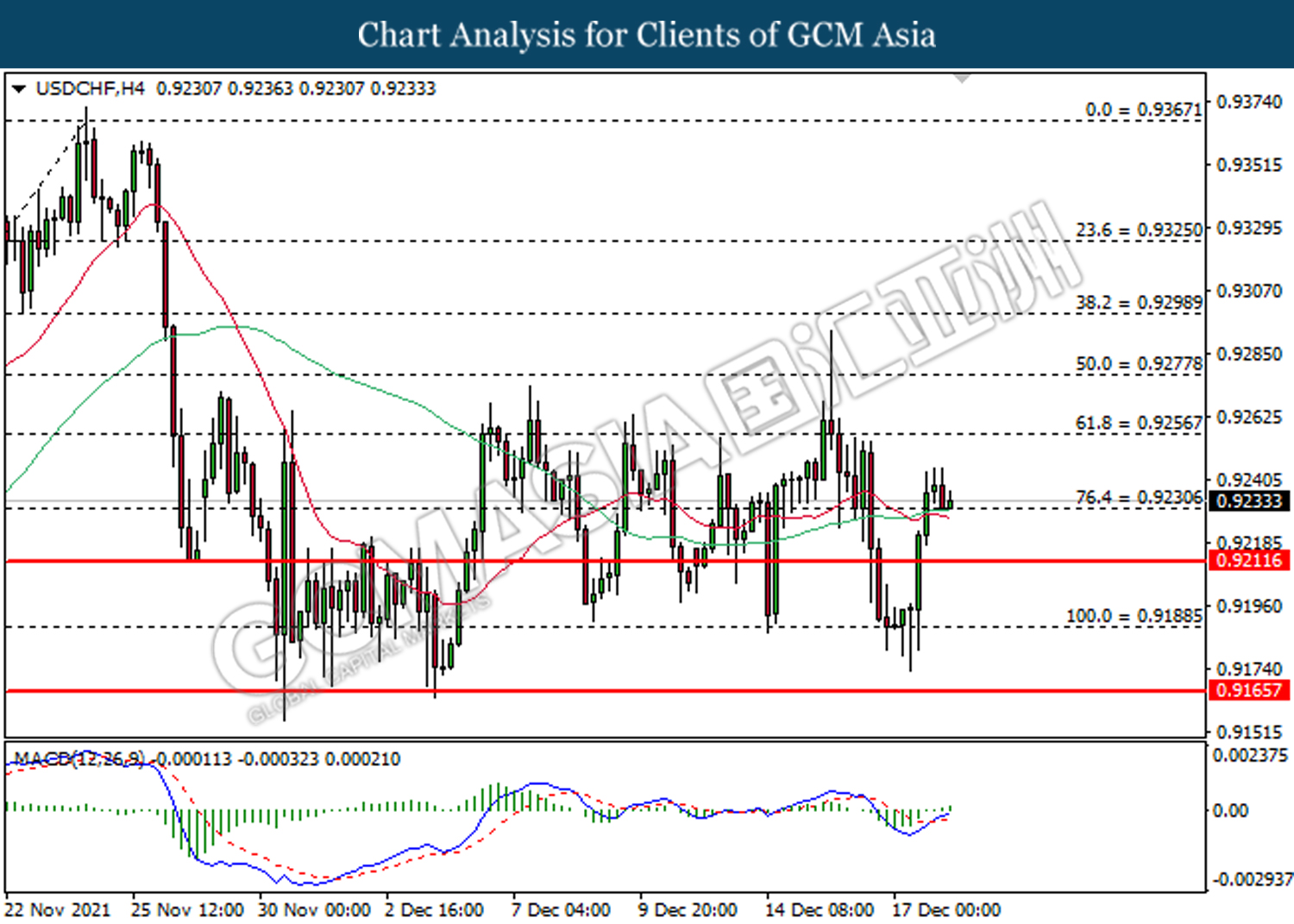Select the 23.6 = 0.93250 Fibonacci label

pyautogui.click(x=1139, y=229)
